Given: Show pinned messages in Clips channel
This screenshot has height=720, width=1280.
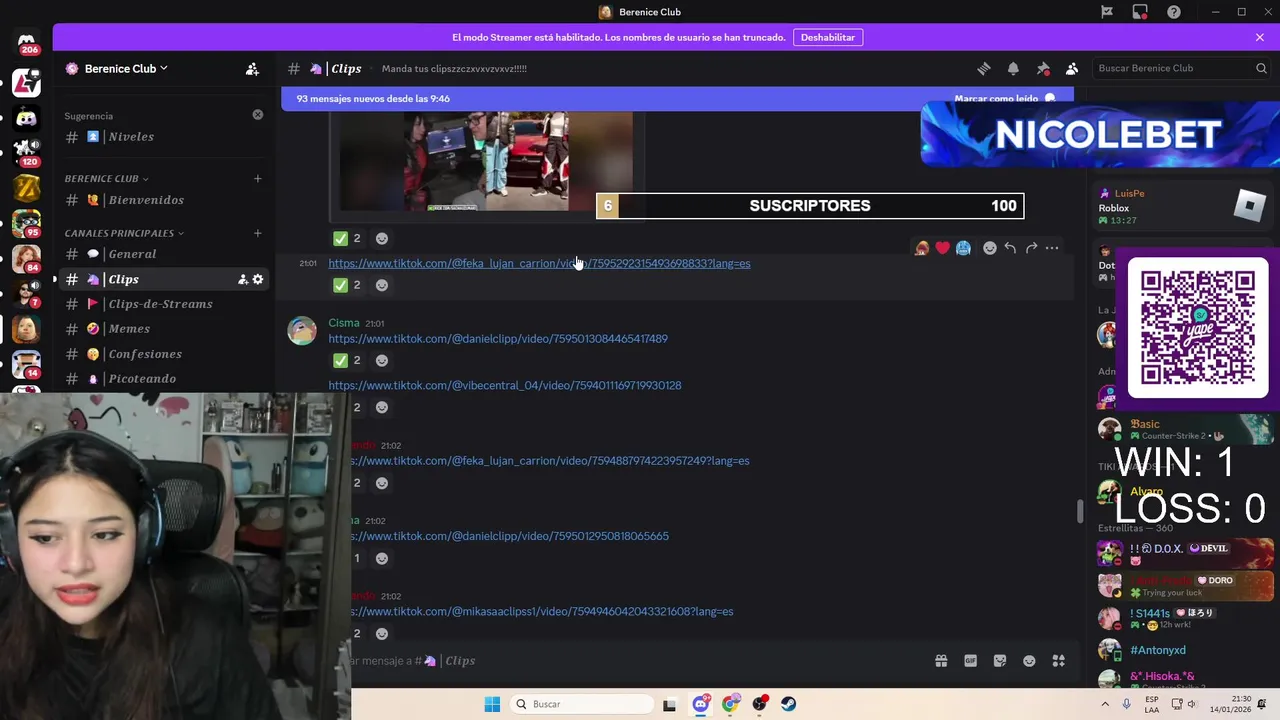Looking at the screenshot, I should [1043, 68].
